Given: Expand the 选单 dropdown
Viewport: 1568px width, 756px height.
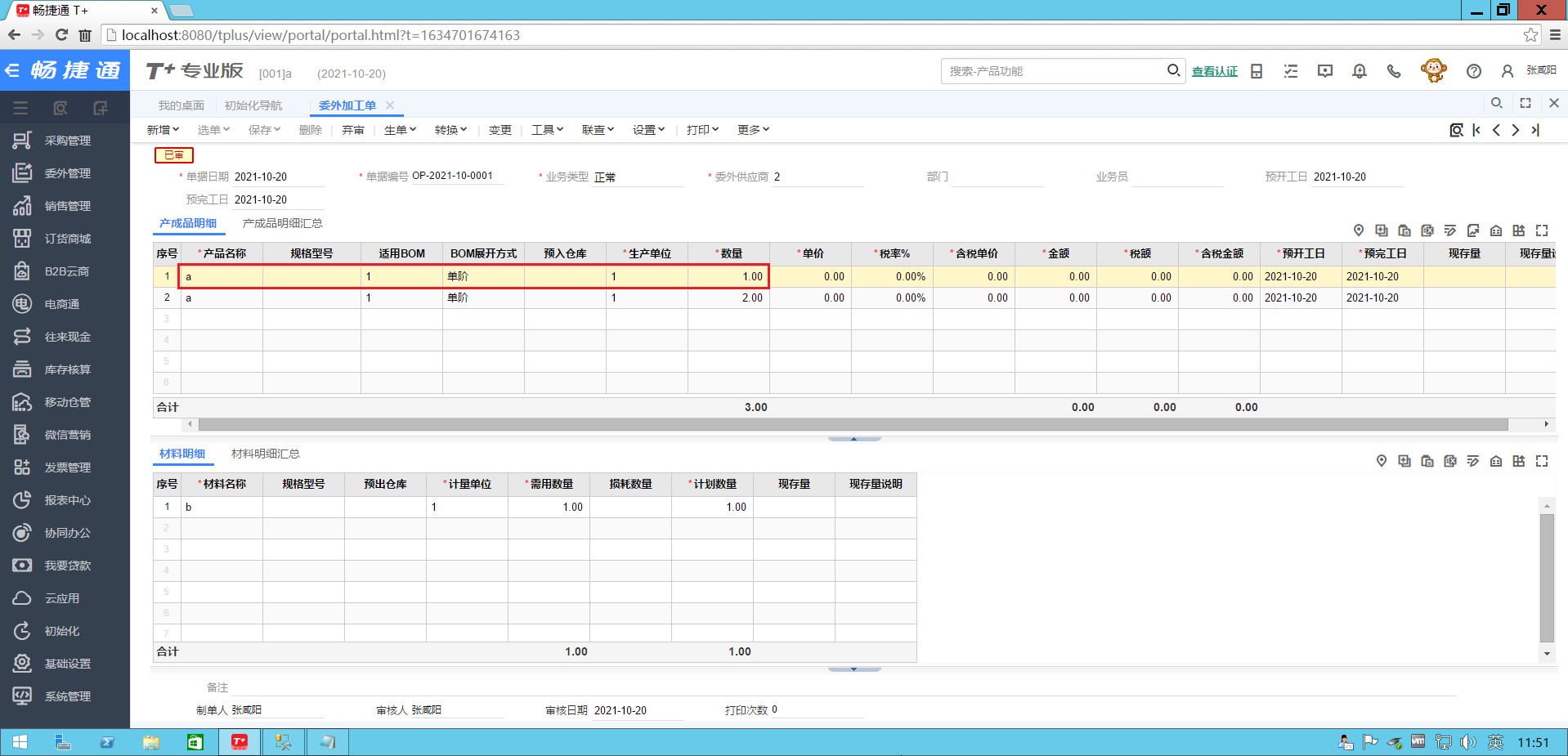Looking at the screenshot, I should (213, 130).
